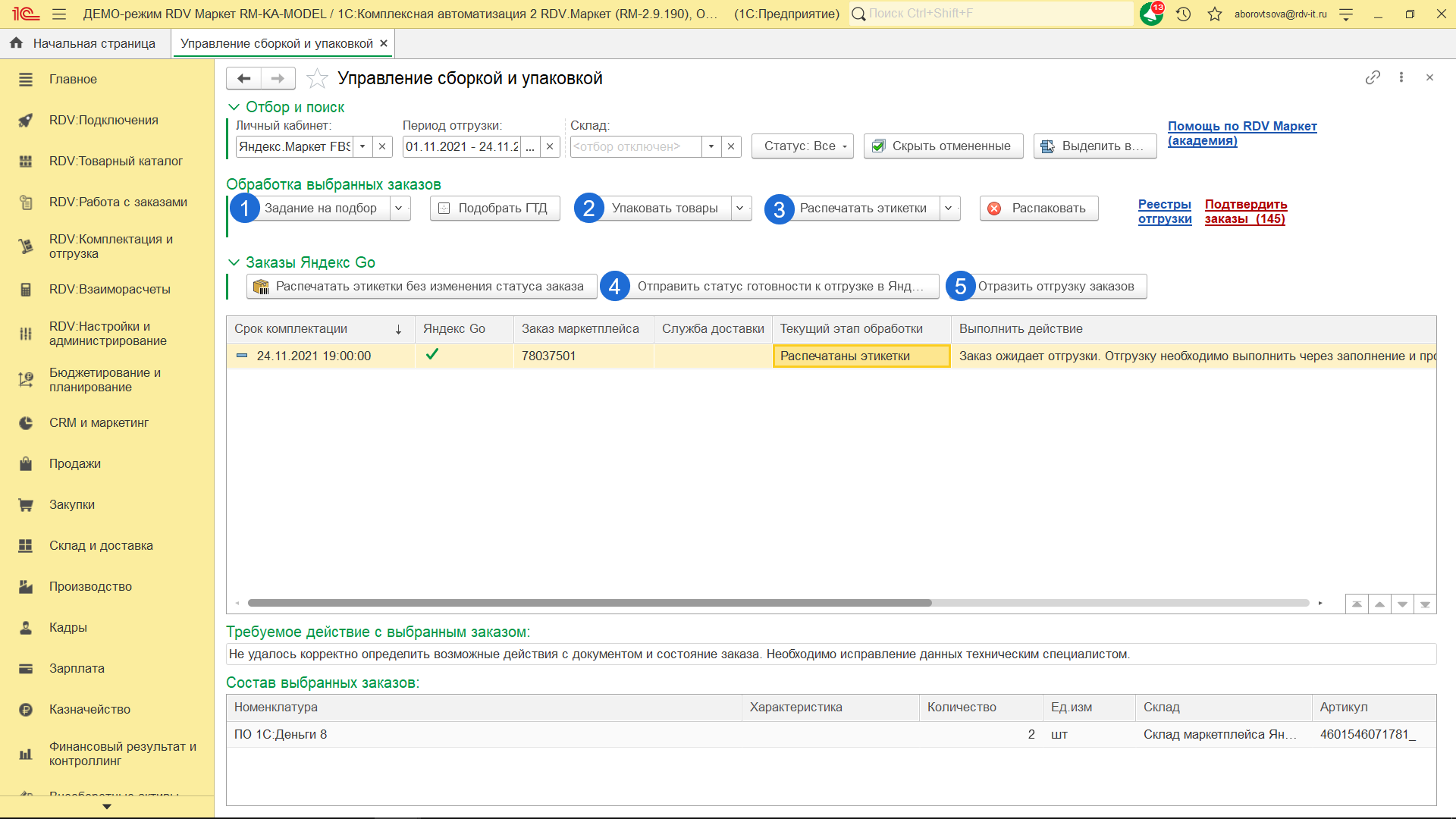Open the three-dot more actions menu
This screenshot has width=1456, height=819.
pos(1401,77)
